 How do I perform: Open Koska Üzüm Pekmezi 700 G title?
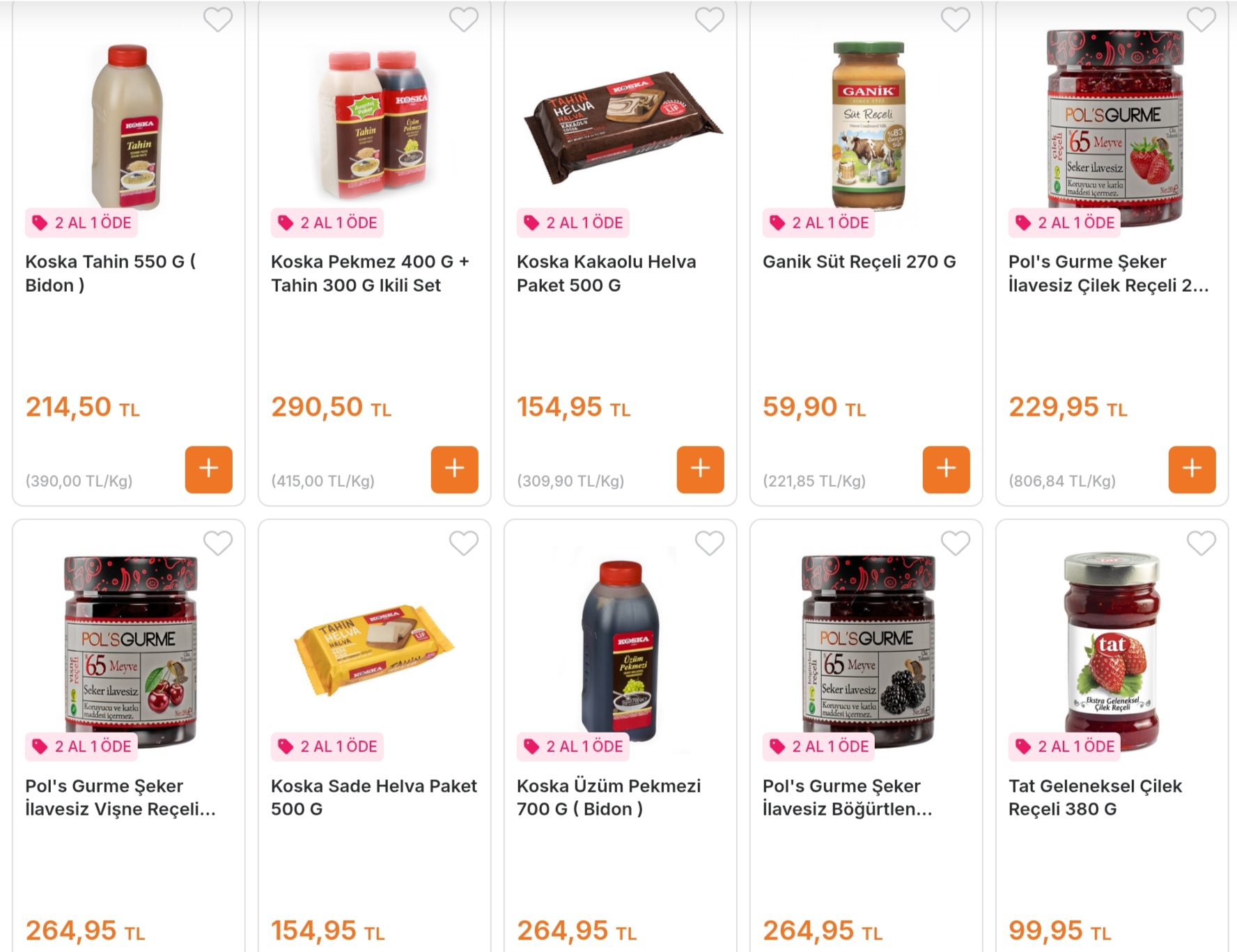tap(609, 797)
